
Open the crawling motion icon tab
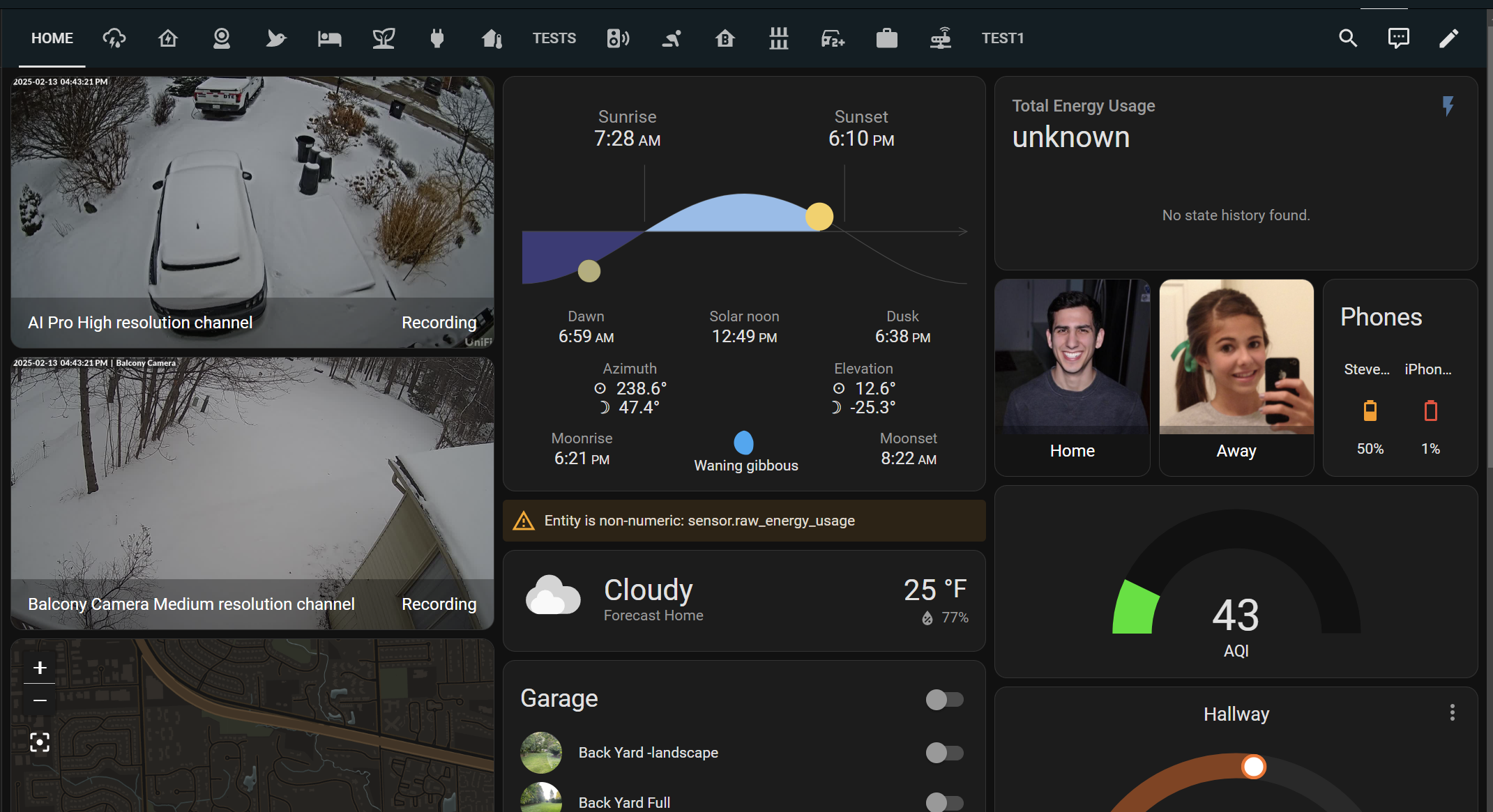pyautogui.click(x=672, y=38)
